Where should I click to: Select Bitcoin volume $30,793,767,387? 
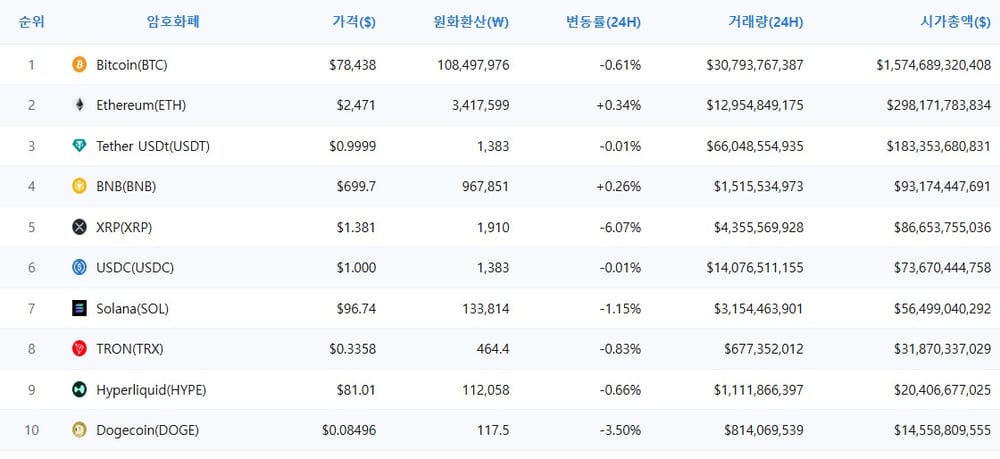(755, 65)
